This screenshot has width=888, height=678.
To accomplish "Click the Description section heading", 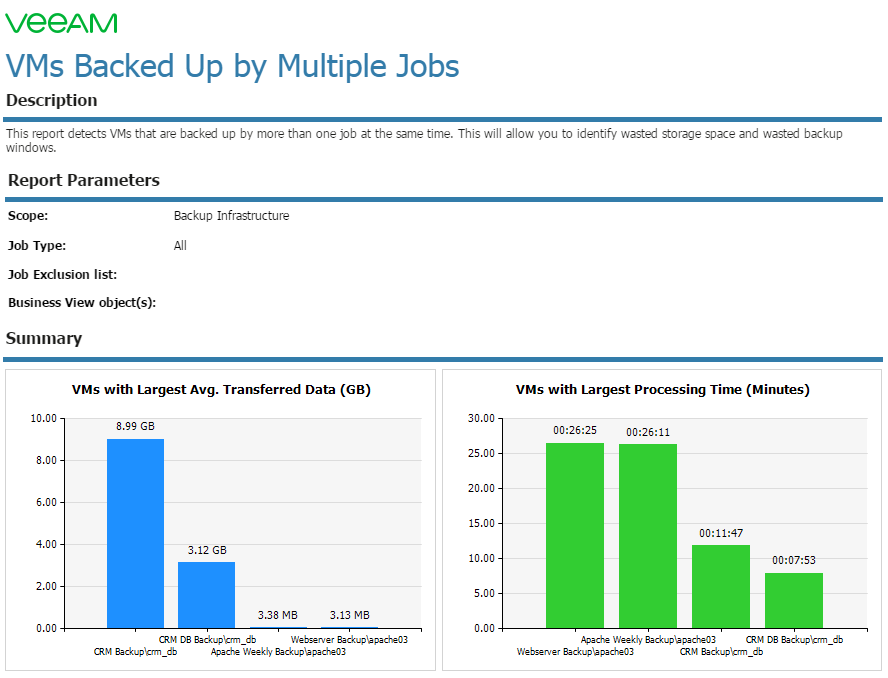I will [x=52, y=100].
